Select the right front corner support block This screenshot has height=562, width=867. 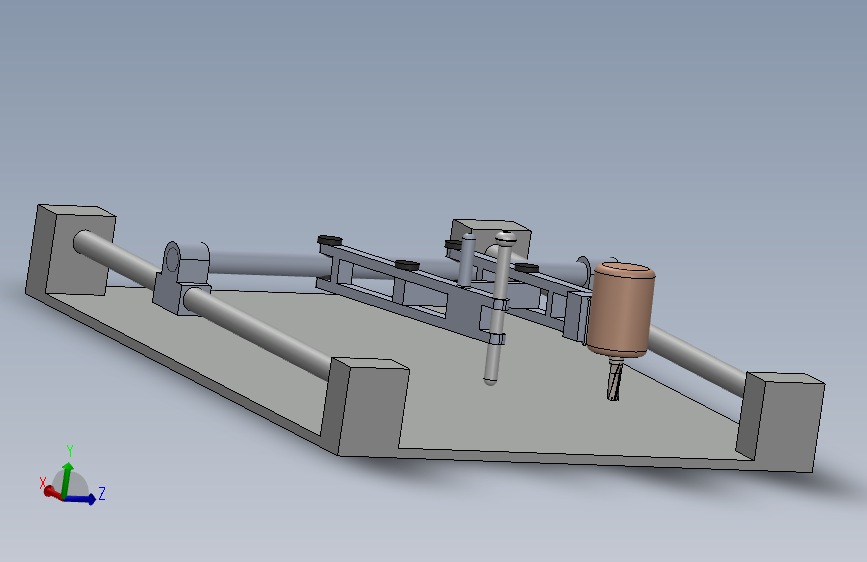tap(781, 422)
